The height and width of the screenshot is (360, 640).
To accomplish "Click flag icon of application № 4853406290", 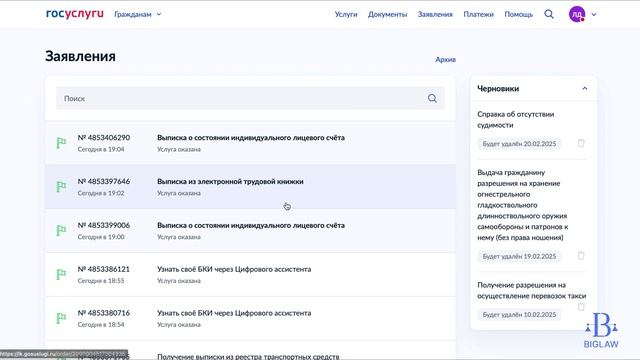I will (61, 143).
